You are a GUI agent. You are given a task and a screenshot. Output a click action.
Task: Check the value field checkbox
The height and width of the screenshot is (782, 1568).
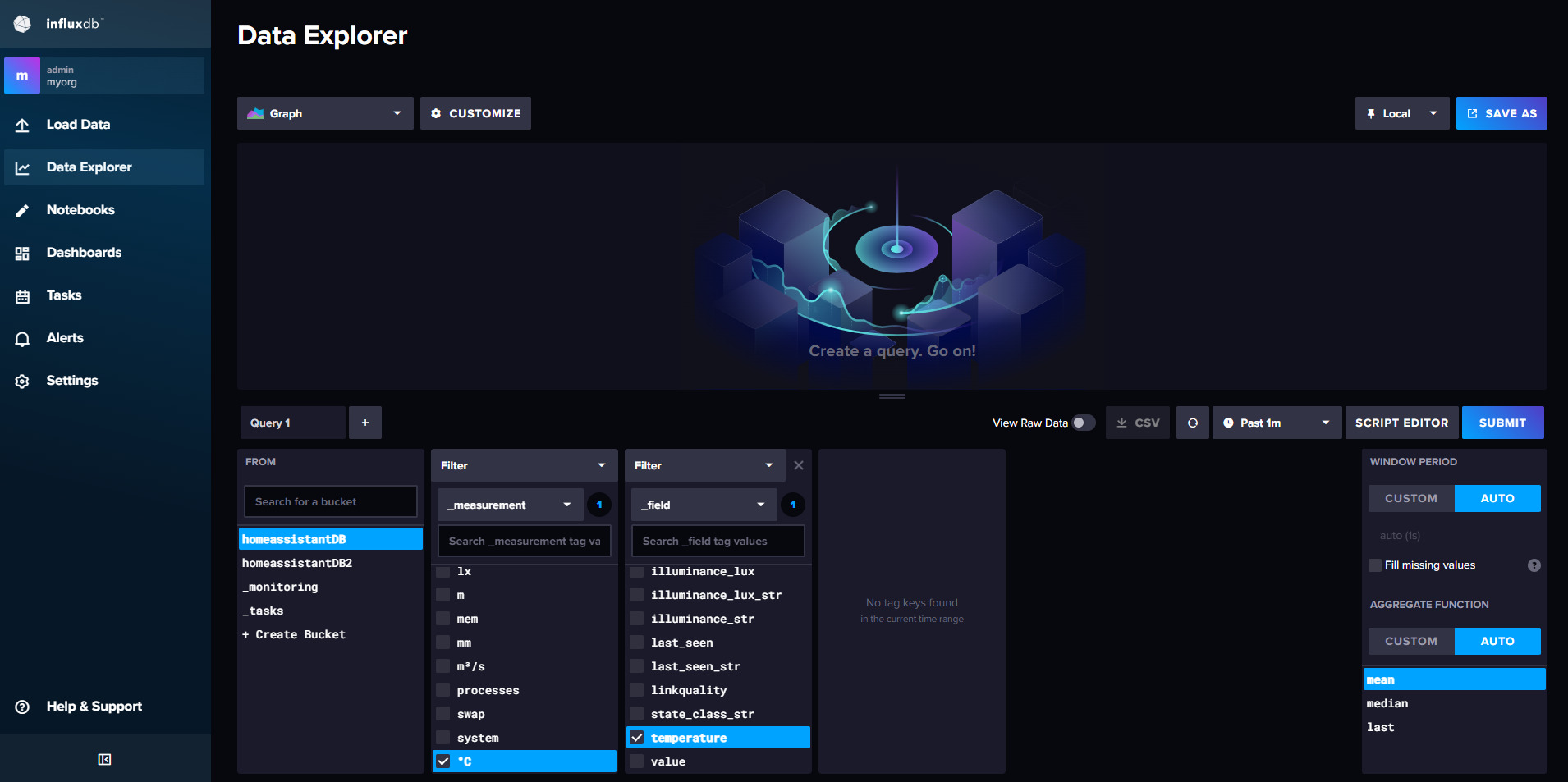click(637, 761)
